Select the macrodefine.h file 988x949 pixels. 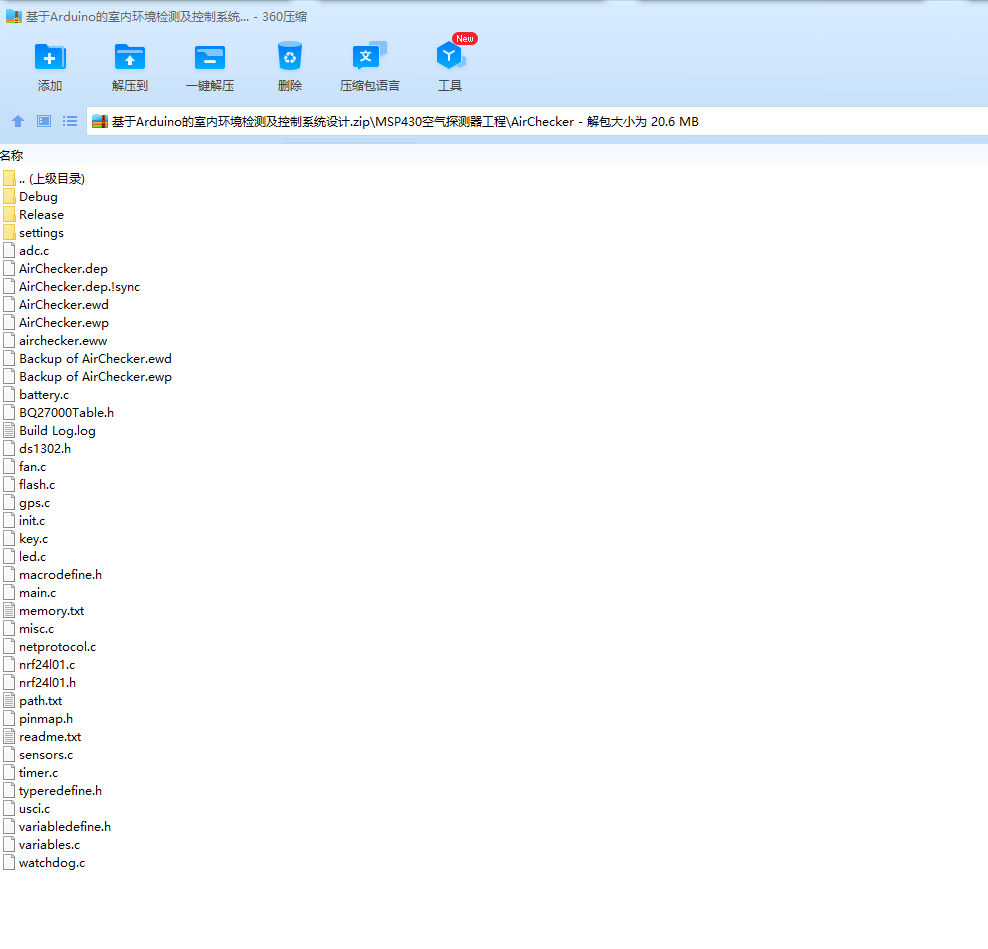(x=53, y=575)
